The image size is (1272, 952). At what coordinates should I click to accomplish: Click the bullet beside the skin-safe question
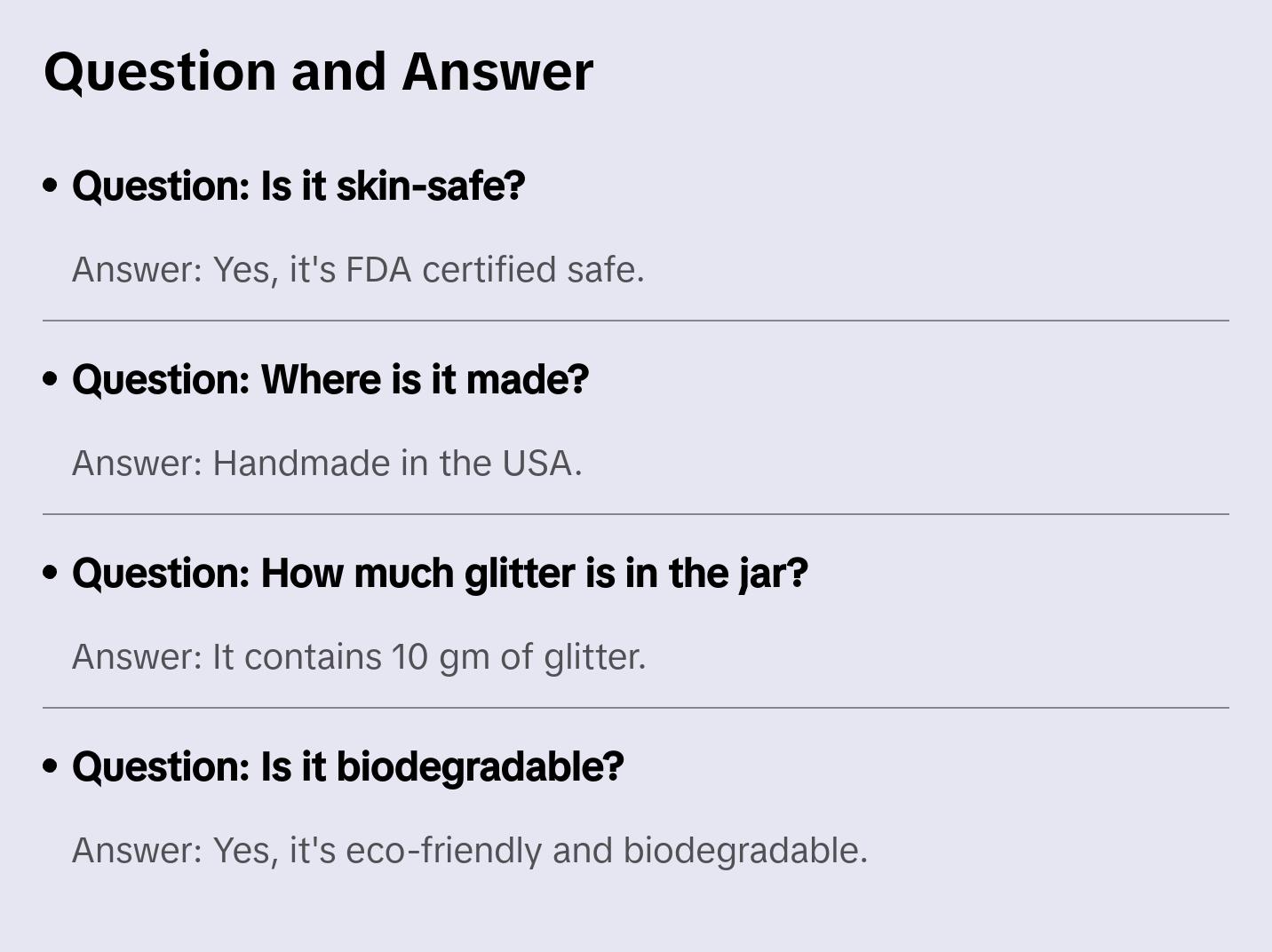point(51,186)
